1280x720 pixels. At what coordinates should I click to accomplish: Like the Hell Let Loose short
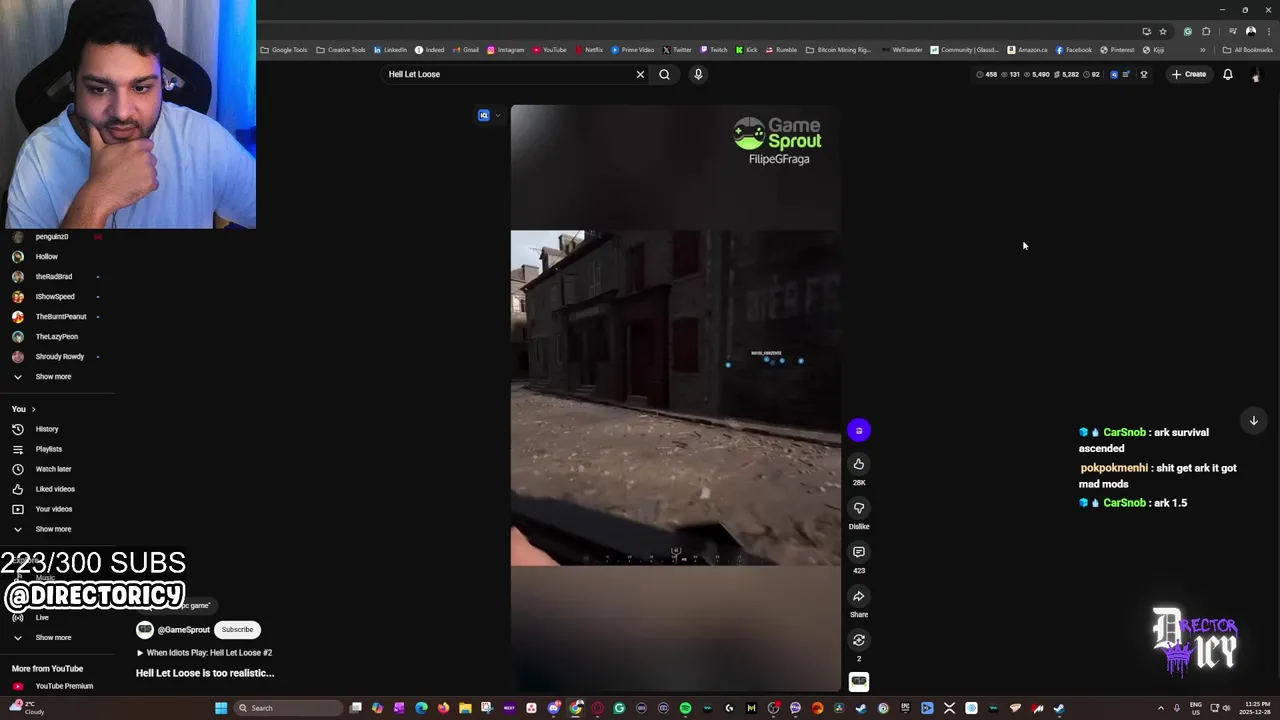(x=859, y=464)
